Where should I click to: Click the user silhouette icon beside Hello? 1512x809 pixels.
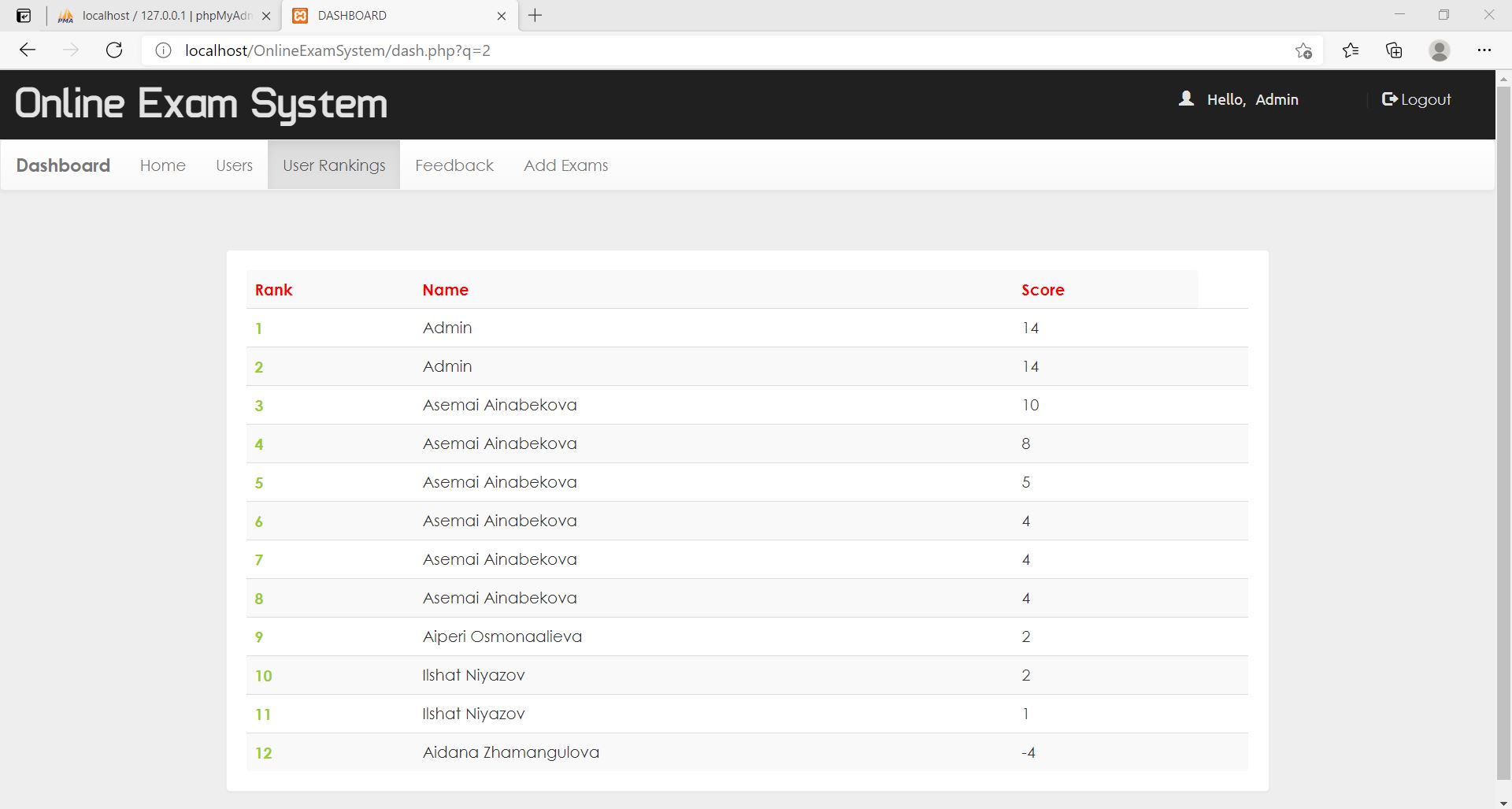(x=1186, y=98)
